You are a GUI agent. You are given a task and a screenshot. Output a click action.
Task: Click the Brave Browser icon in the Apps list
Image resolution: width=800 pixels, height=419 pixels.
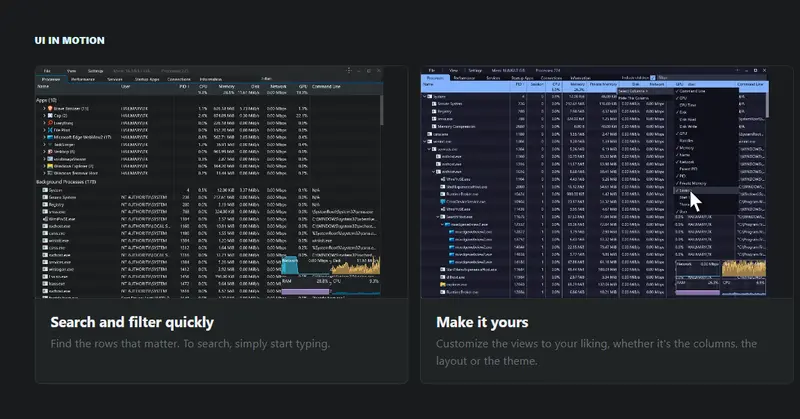[x=50, y=109]
